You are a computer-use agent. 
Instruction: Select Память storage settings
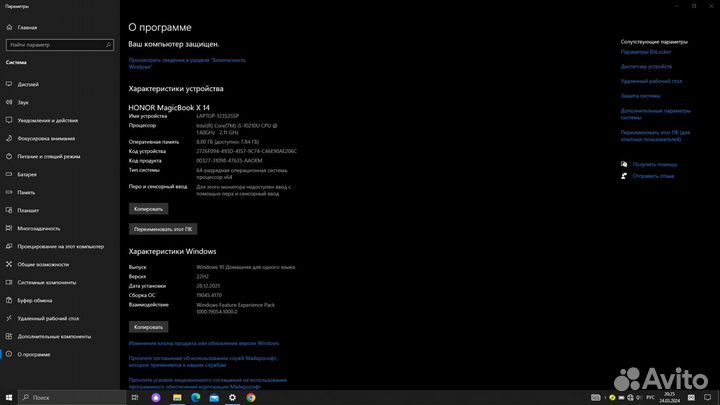tap(26, 192)
